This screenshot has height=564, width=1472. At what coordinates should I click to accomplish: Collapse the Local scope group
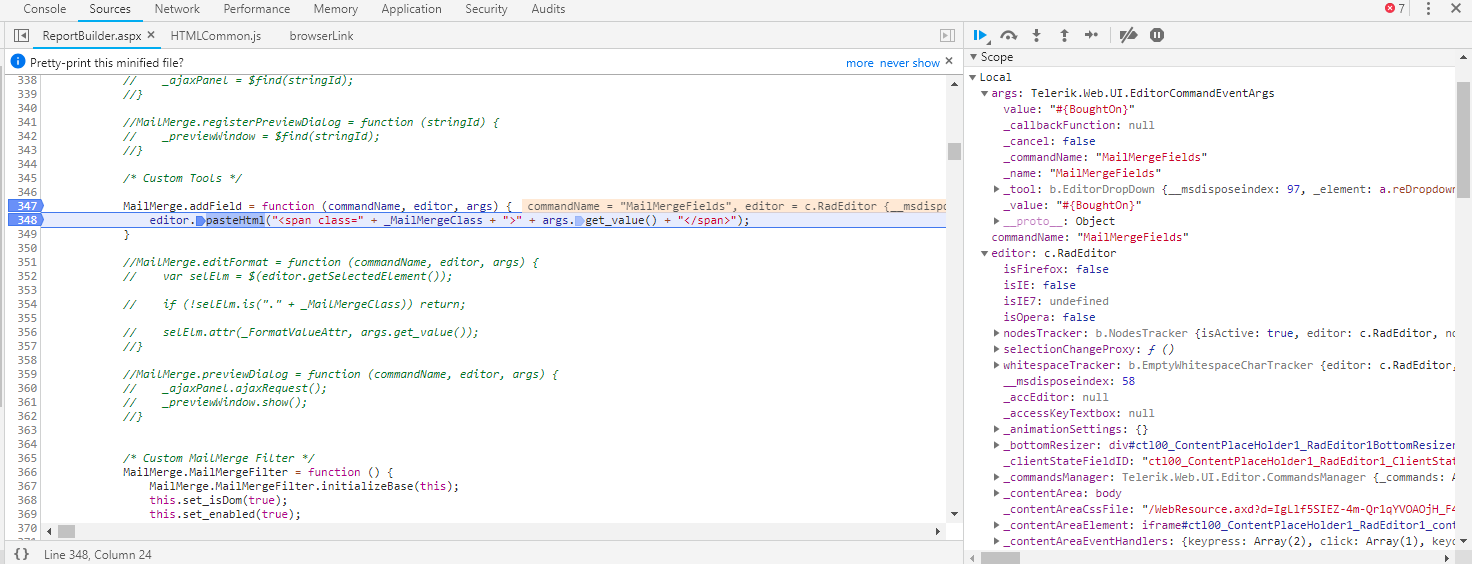(x=974, y=77)
